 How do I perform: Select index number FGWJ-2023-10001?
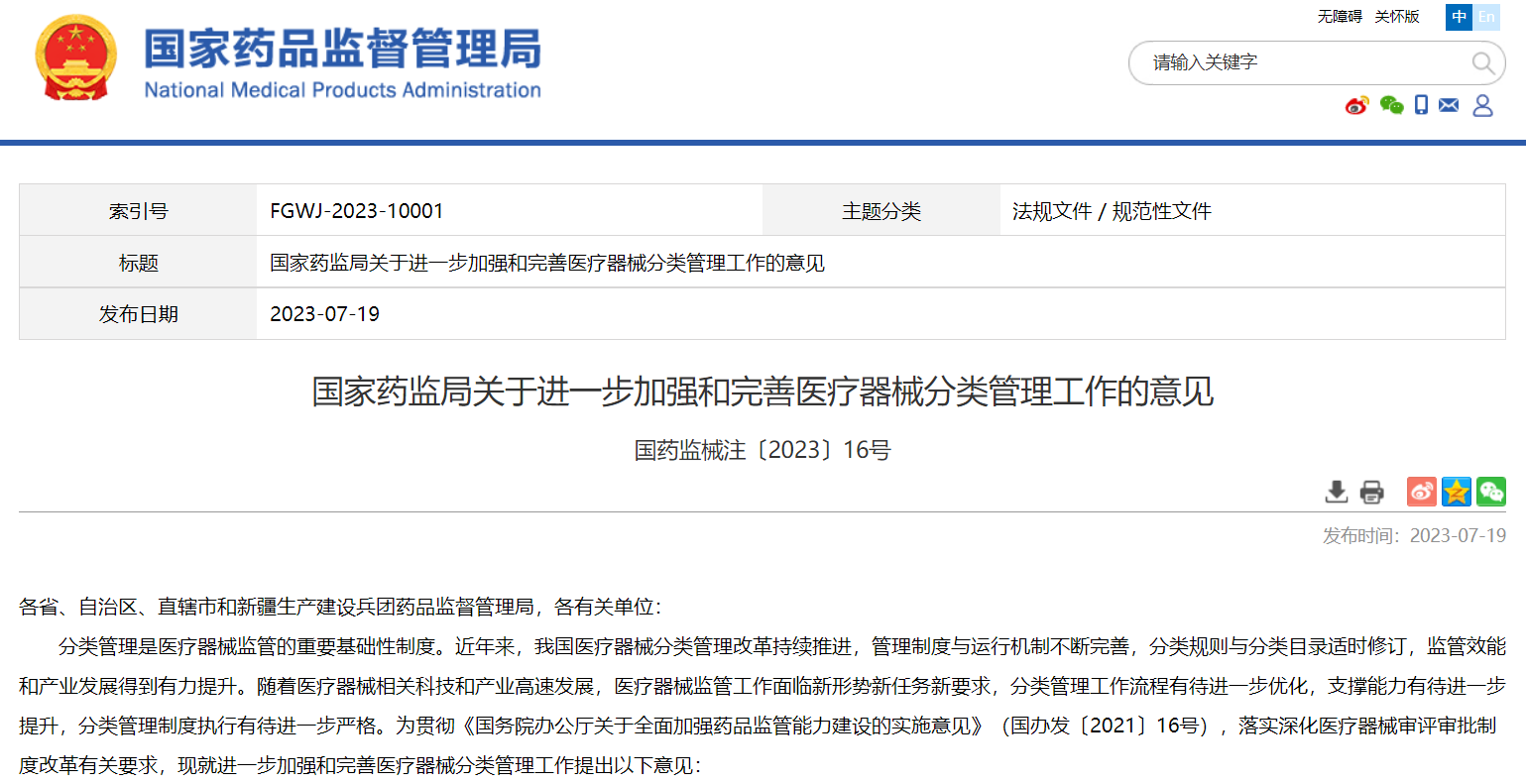tap(356, 211)
